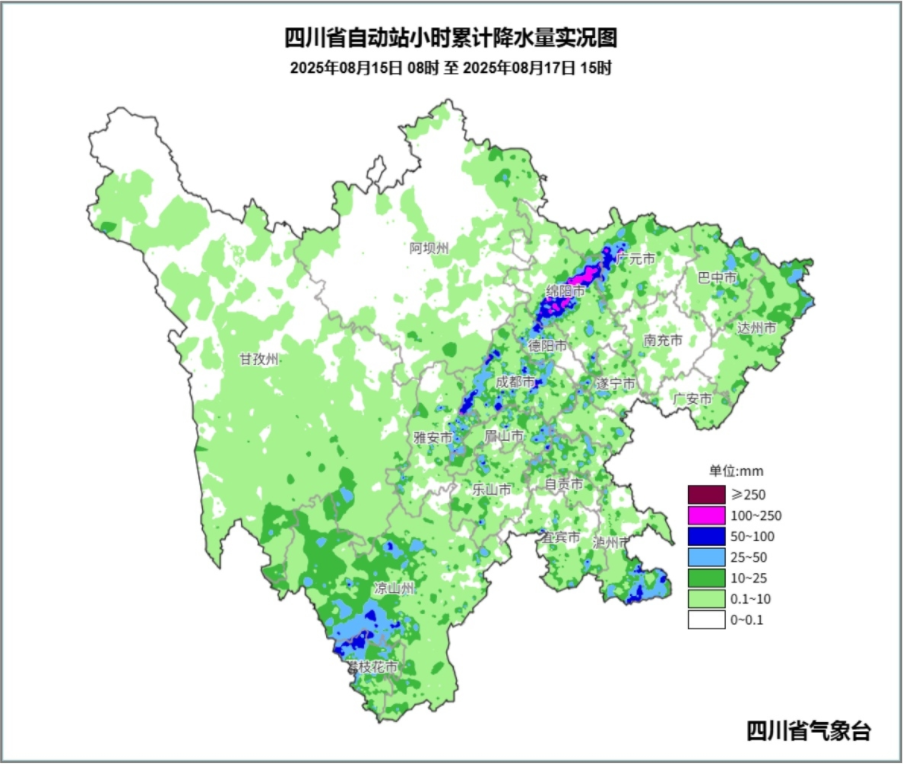Click the white 0~0.1 legend swatch
903x764 pixels.
pos(705,620)
